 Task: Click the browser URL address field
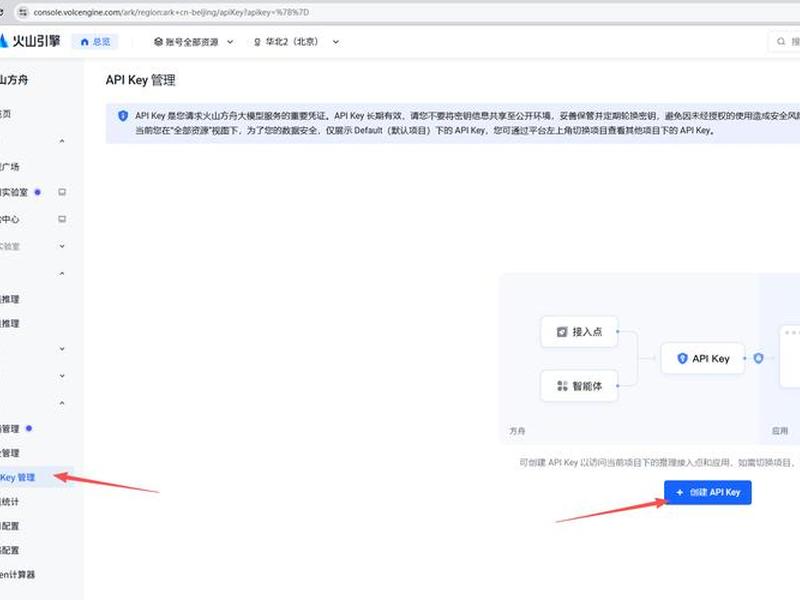click(408, 12)
